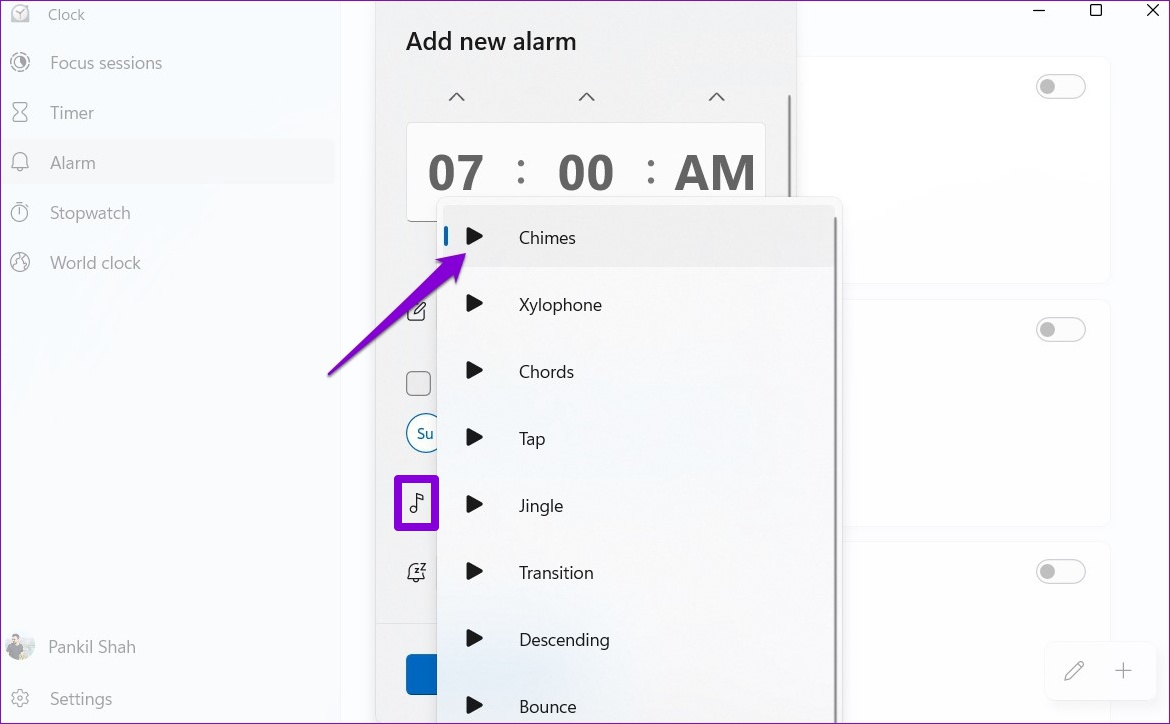
Task: Increase the minutes with up chevron
Action: pos(586,97)
